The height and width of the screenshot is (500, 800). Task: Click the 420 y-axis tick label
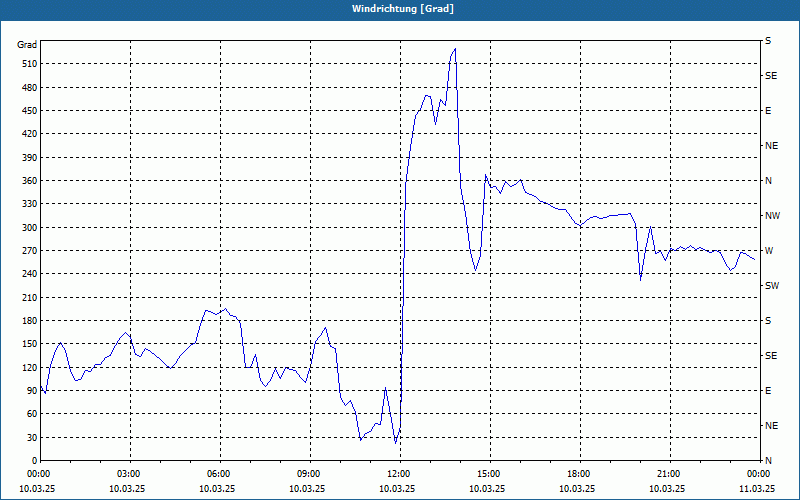click(x=30, y=134)
